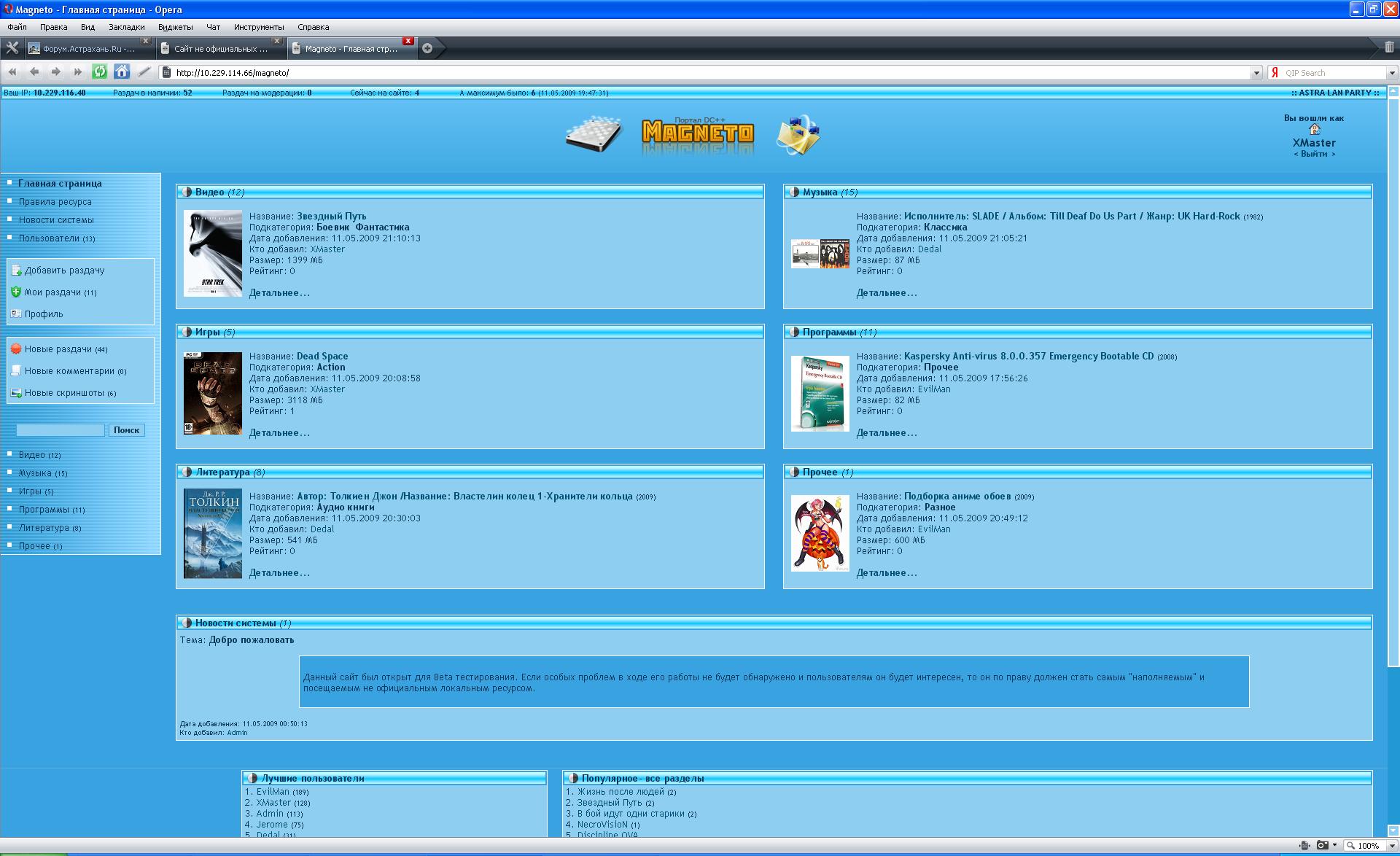Toggle the Лучшие пользователи half-circle icon
This screenshot has height=856, width=1400.
[x=252, y=778]
